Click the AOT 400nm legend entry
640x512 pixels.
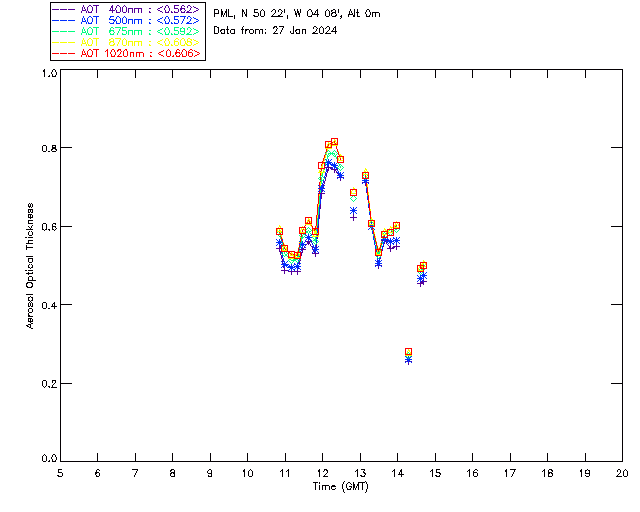tap(127, 9)
